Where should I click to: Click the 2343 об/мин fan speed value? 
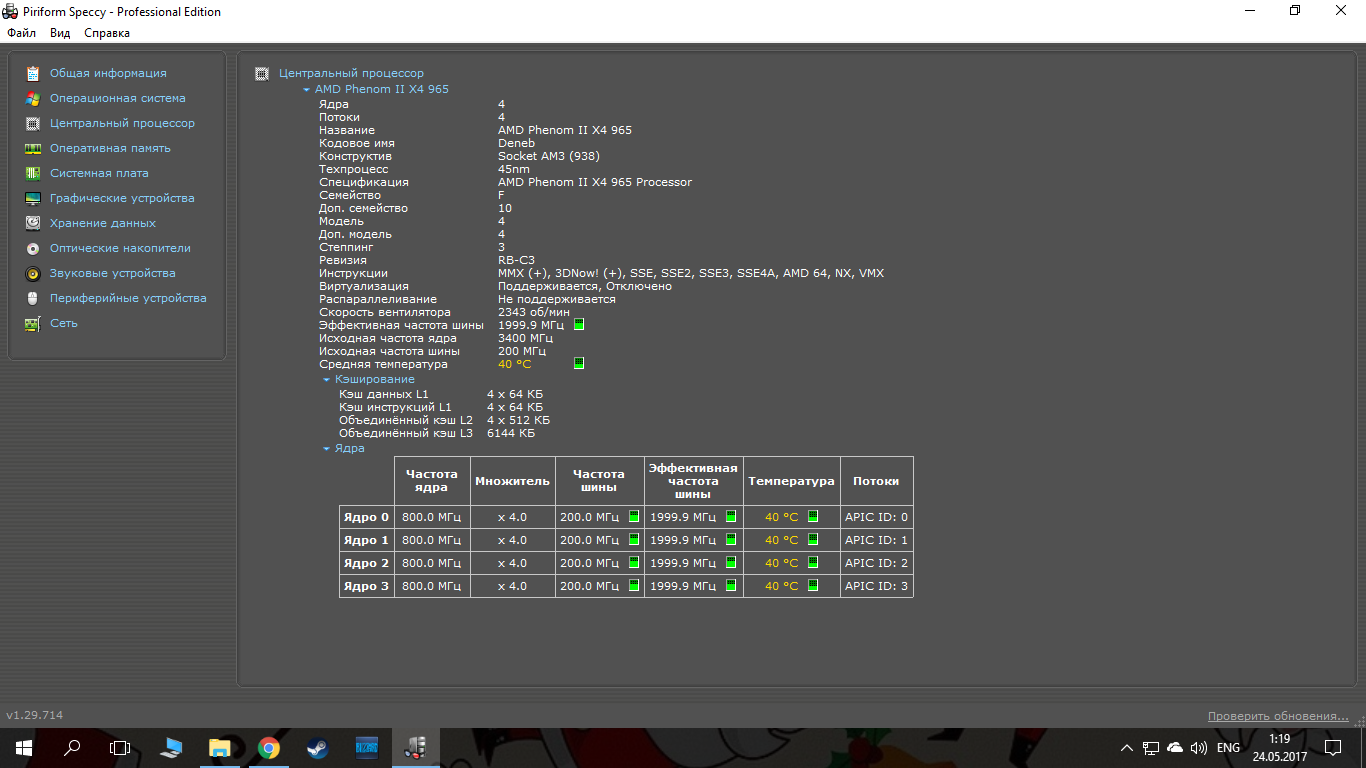coord(534,312)
